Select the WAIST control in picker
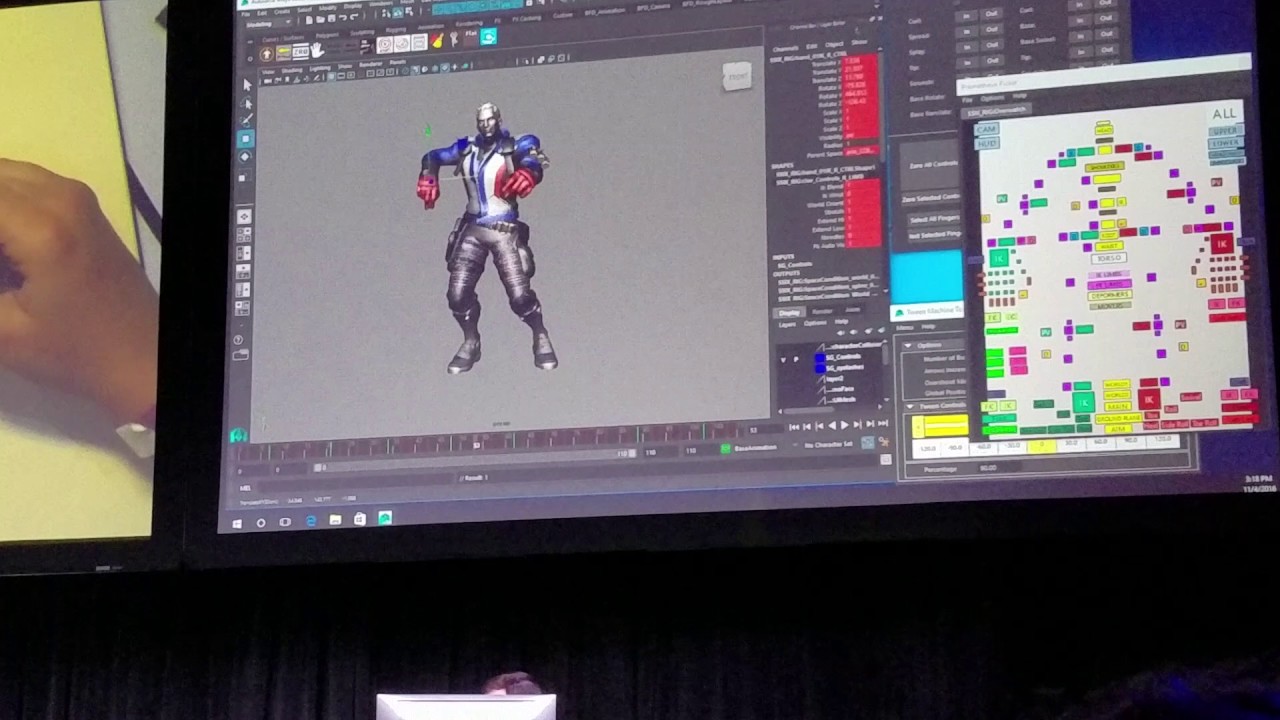 click(1109, 246)
